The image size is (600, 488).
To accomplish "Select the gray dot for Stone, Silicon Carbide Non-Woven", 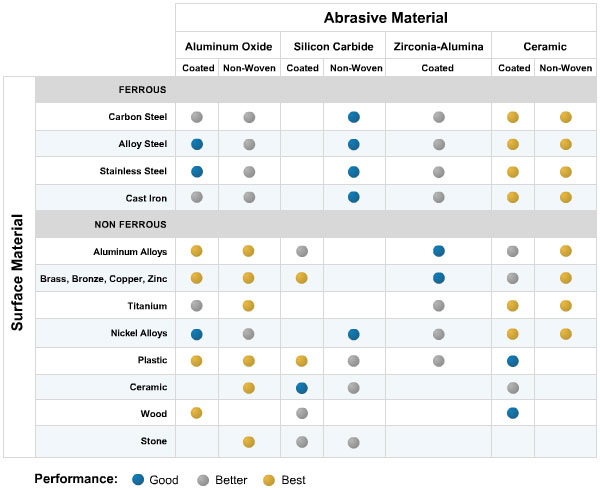I will tap(354, 441).
